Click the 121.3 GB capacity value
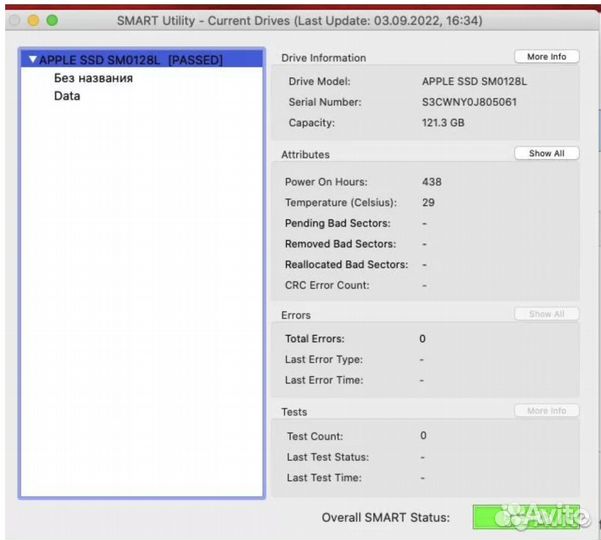 pyautogui.click(x=445, y=123)
